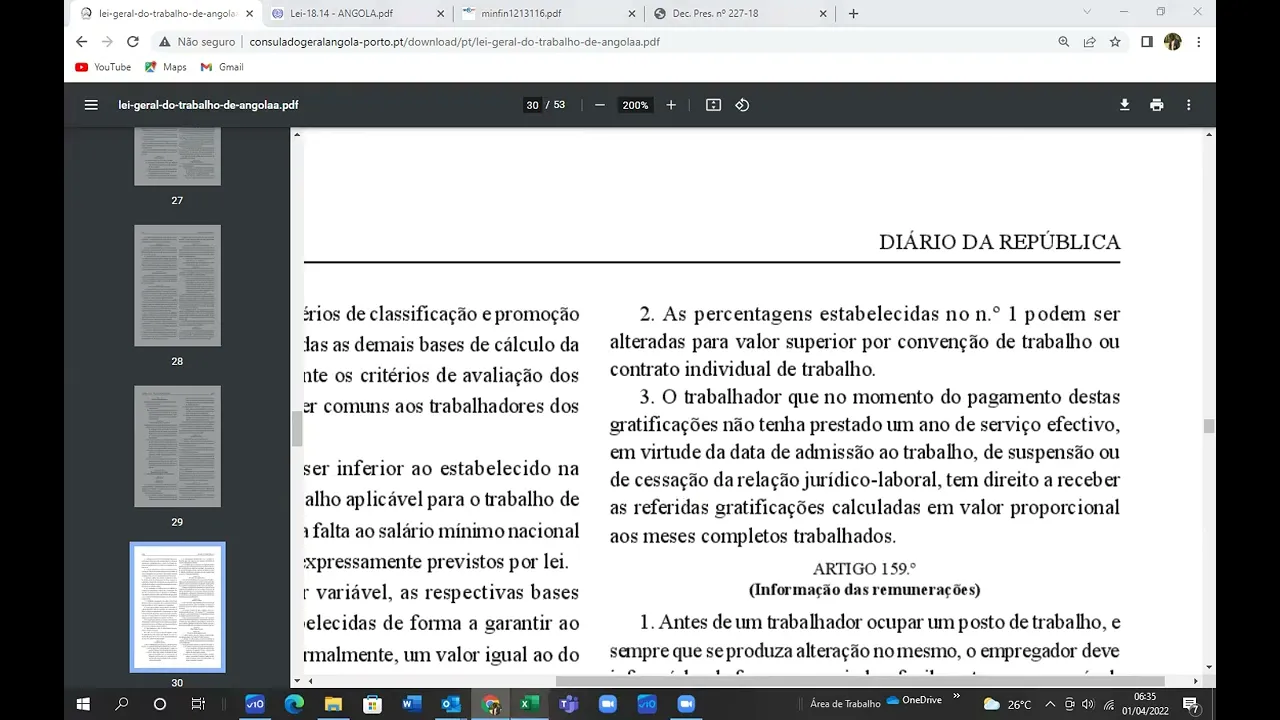Open the tab search chevron
This screenshot has width=1280, height=720.
point(1087,12)
